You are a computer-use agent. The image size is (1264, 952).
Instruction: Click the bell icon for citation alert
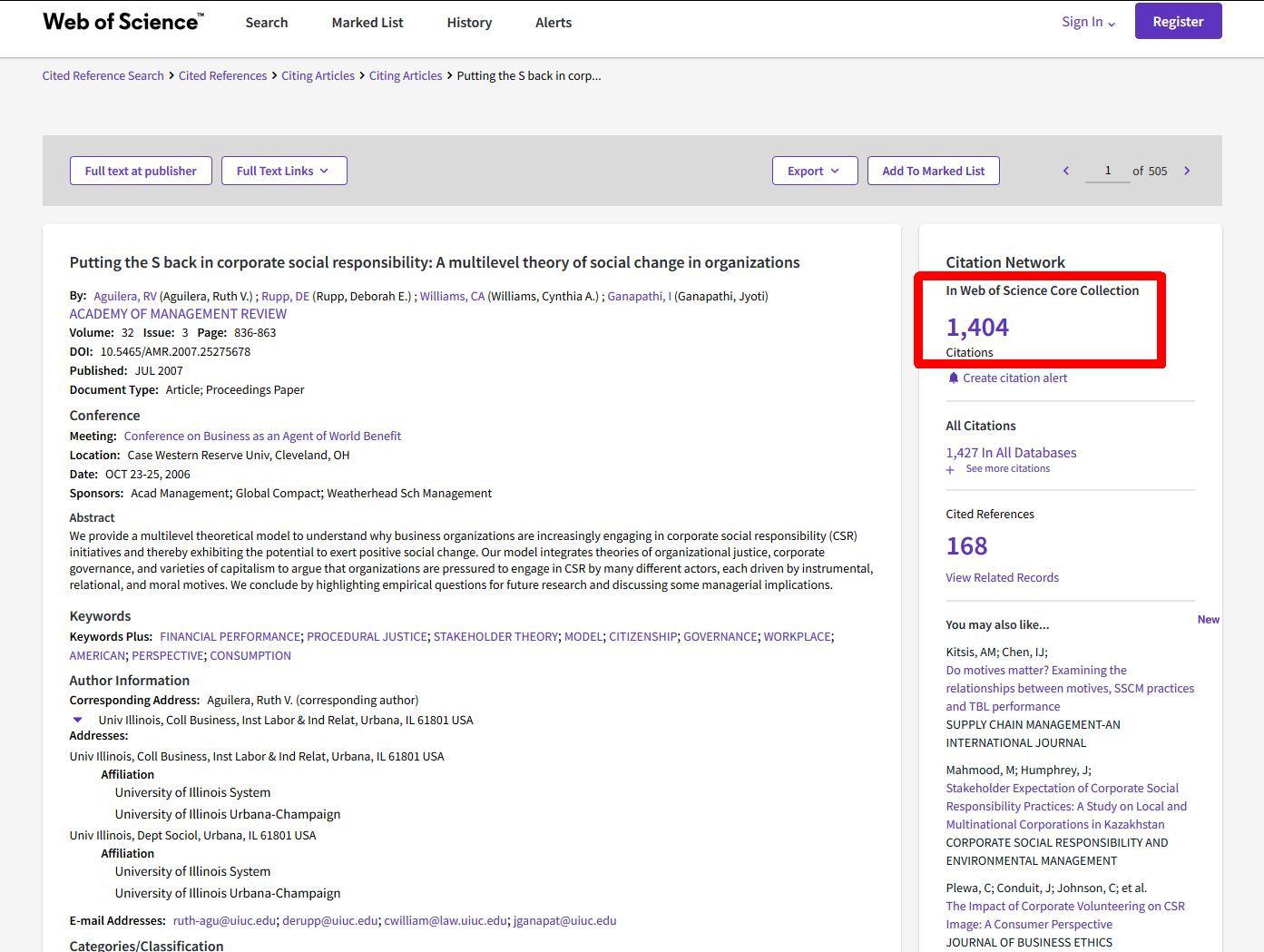tap(953, 378)
